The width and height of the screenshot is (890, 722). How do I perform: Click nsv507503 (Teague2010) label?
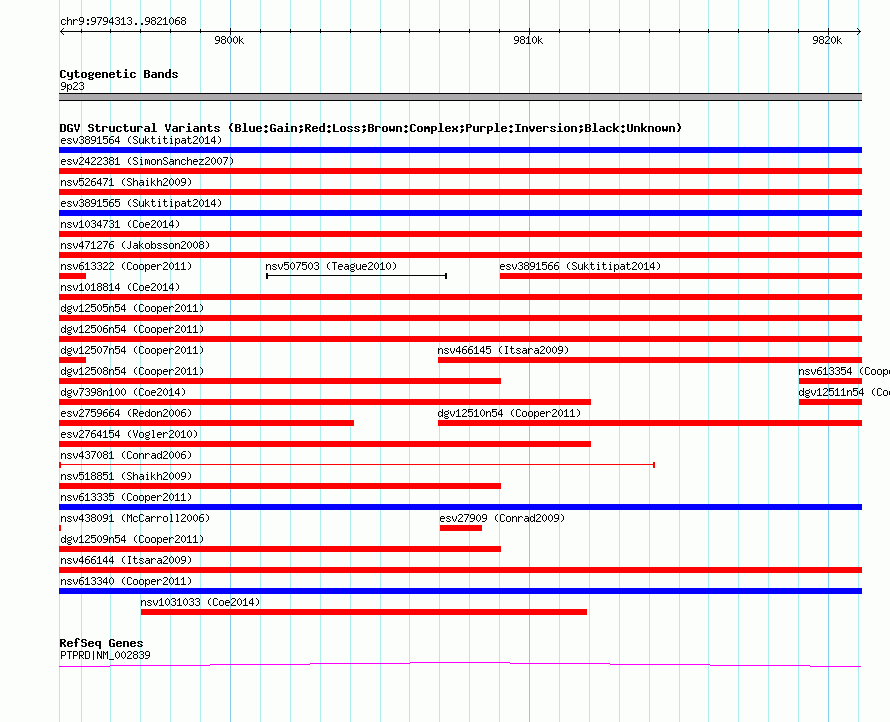click(331, 266)
